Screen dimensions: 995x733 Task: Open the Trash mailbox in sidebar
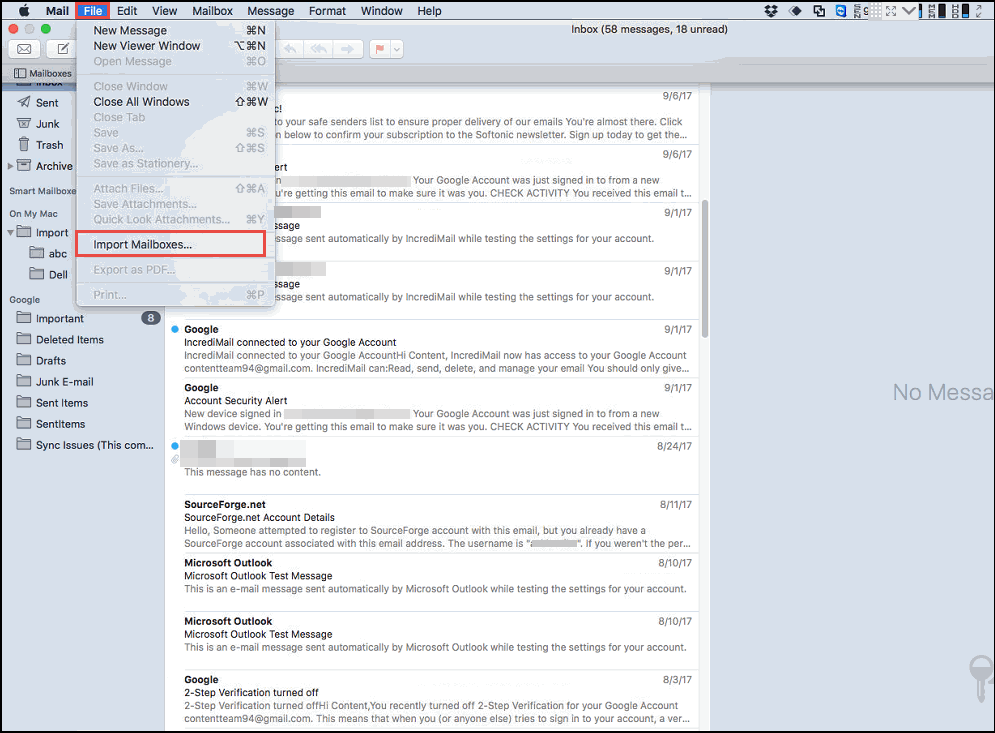pos(49,145)
